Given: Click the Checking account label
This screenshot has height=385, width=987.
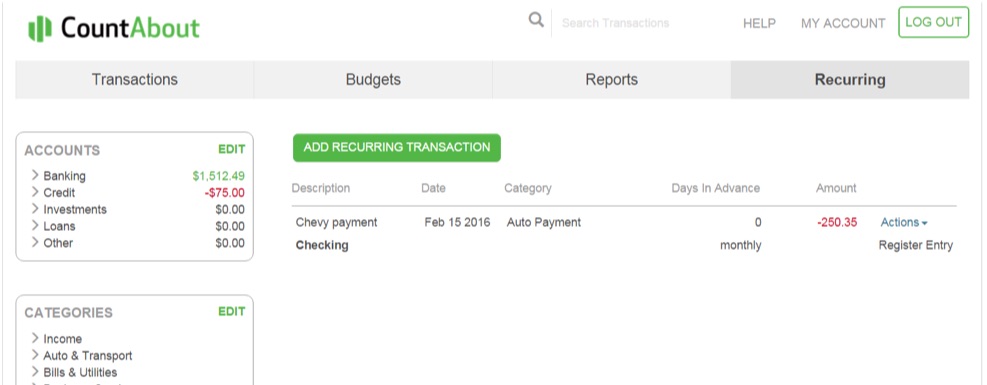Looking at the screenshot, I should 322,245.
